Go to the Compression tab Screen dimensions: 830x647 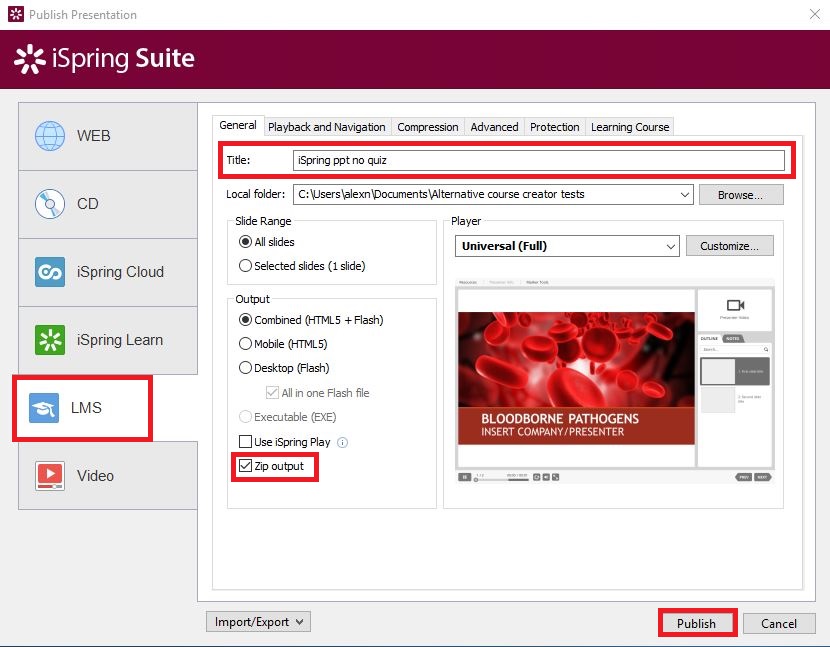pyautogui.click(x=428, y=127)
